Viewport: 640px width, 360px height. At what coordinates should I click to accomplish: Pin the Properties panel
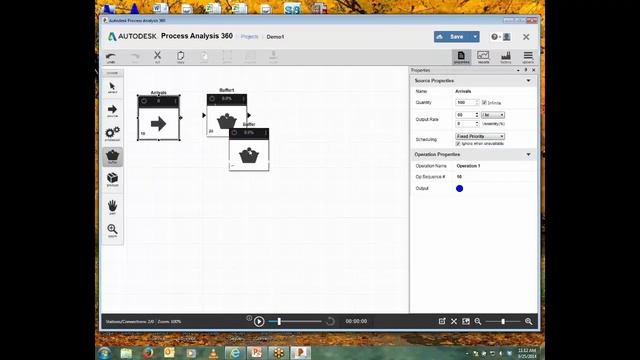pos(526,71)
